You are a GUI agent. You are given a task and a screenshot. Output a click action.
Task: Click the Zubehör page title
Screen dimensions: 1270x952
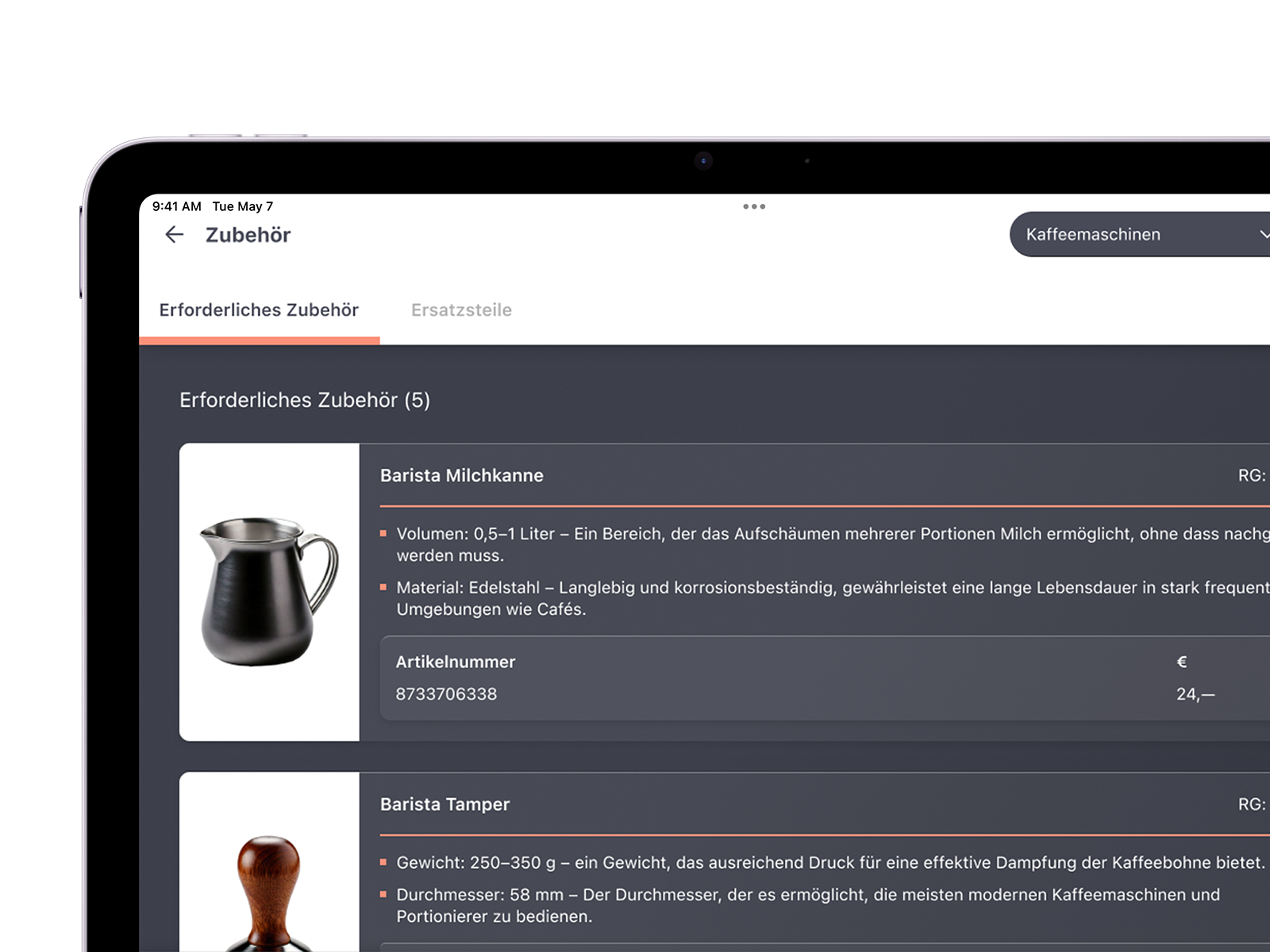(248, 235)
